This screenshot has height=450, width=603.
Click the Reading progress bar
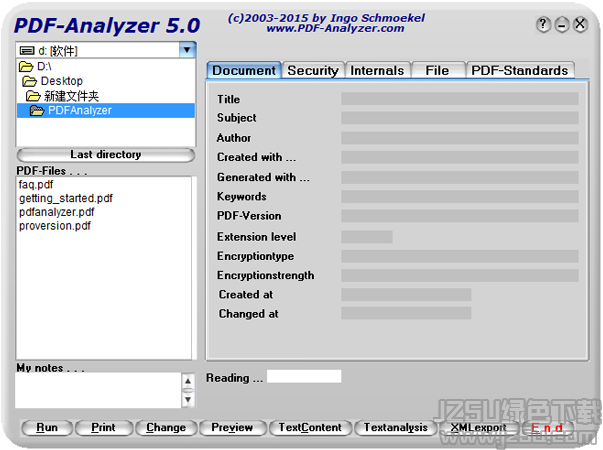pos(304,377)
